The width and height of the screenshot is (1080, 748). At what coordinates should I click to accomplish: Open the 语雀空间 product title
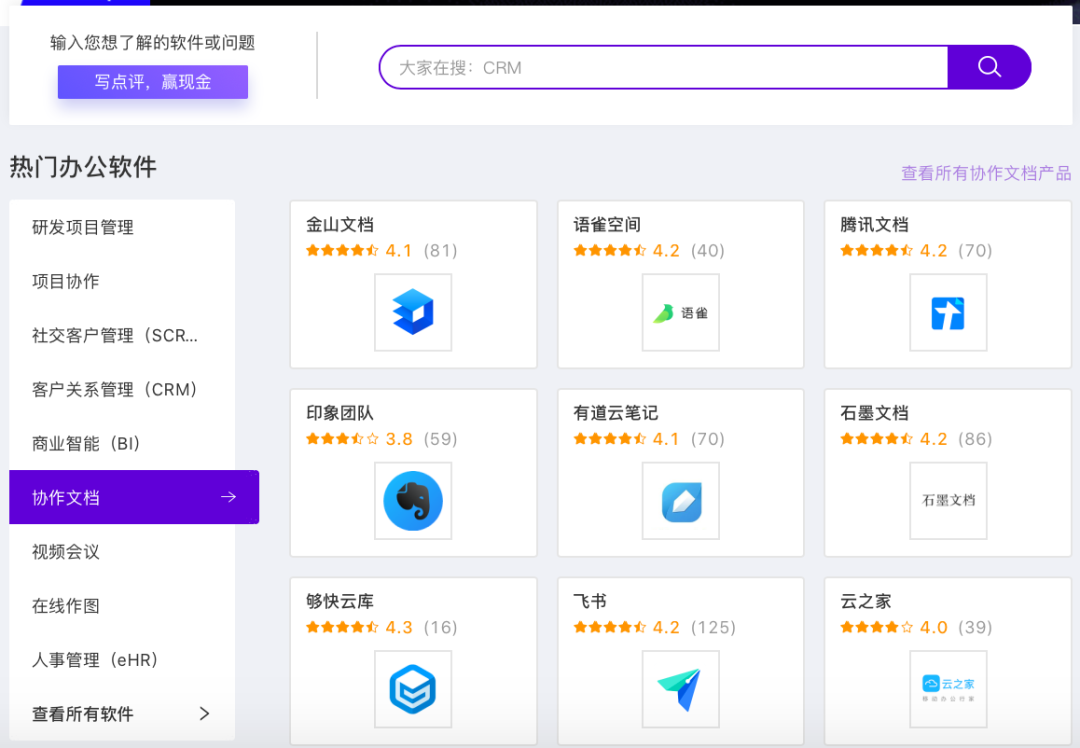[607, 225]
